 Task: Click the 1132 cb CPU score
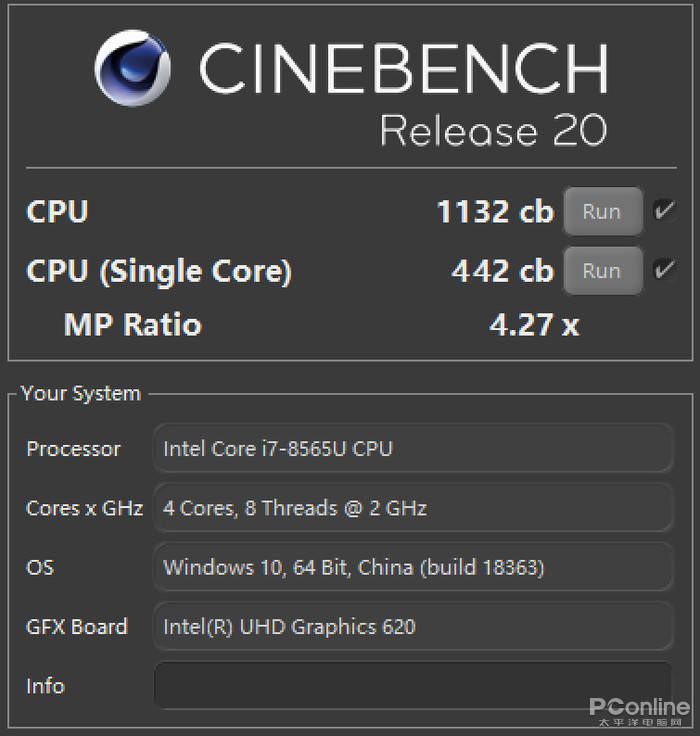(494, 212)
